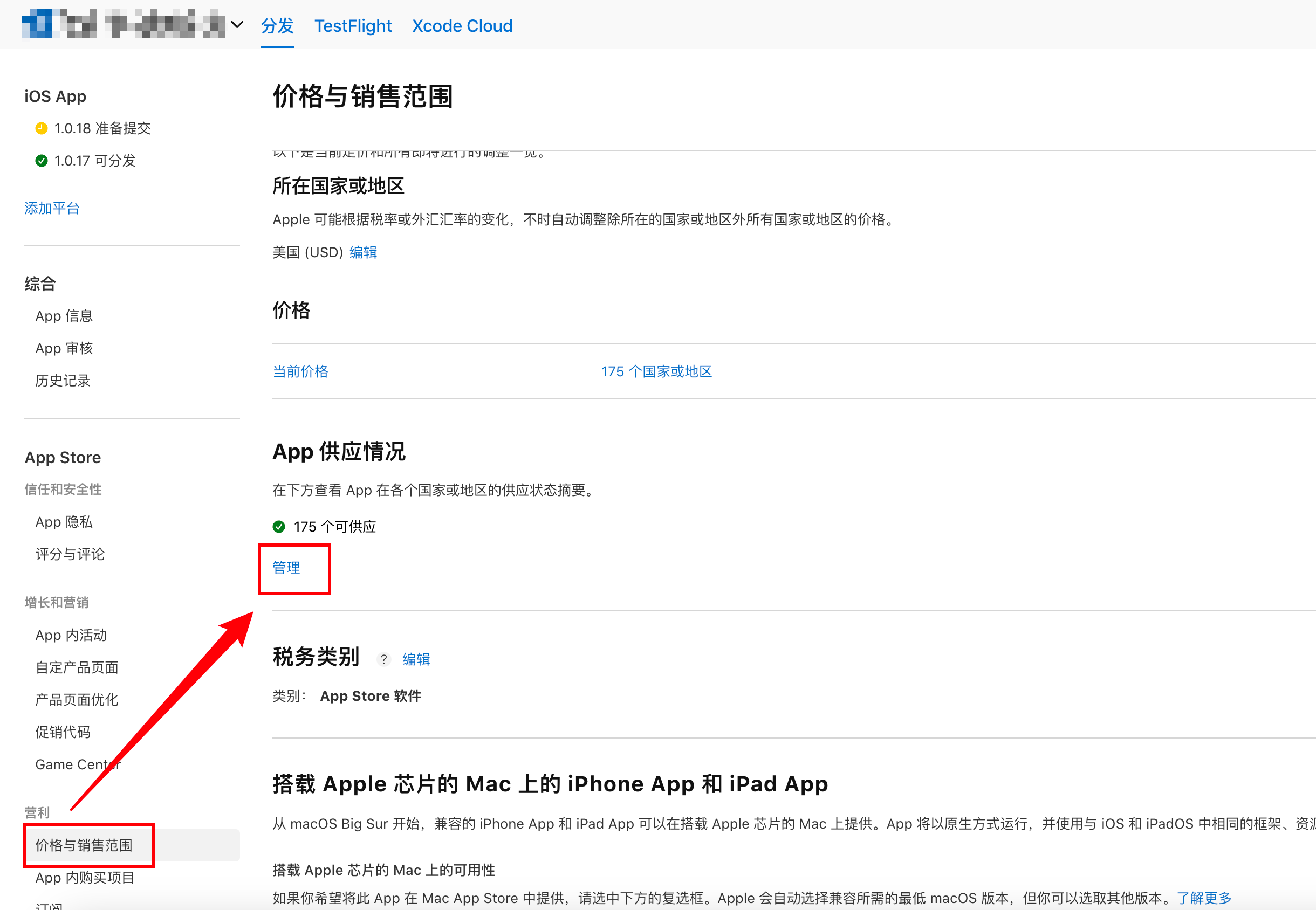Click the 价格与销售范围 page title

363,96
